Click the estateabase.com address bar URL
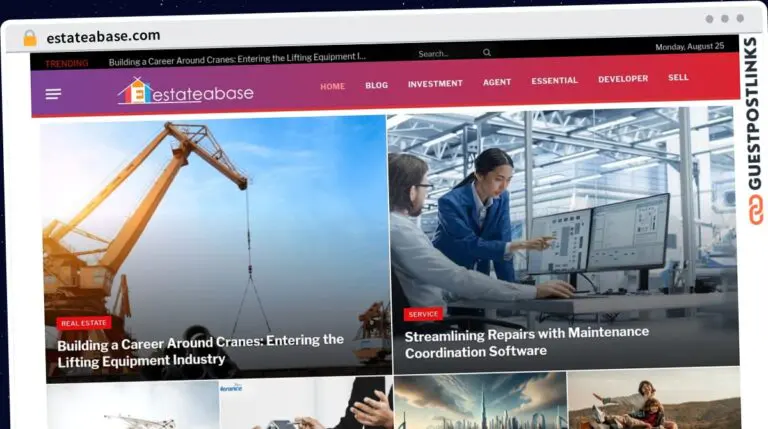The image size is (768, 429). click(103, 36)
